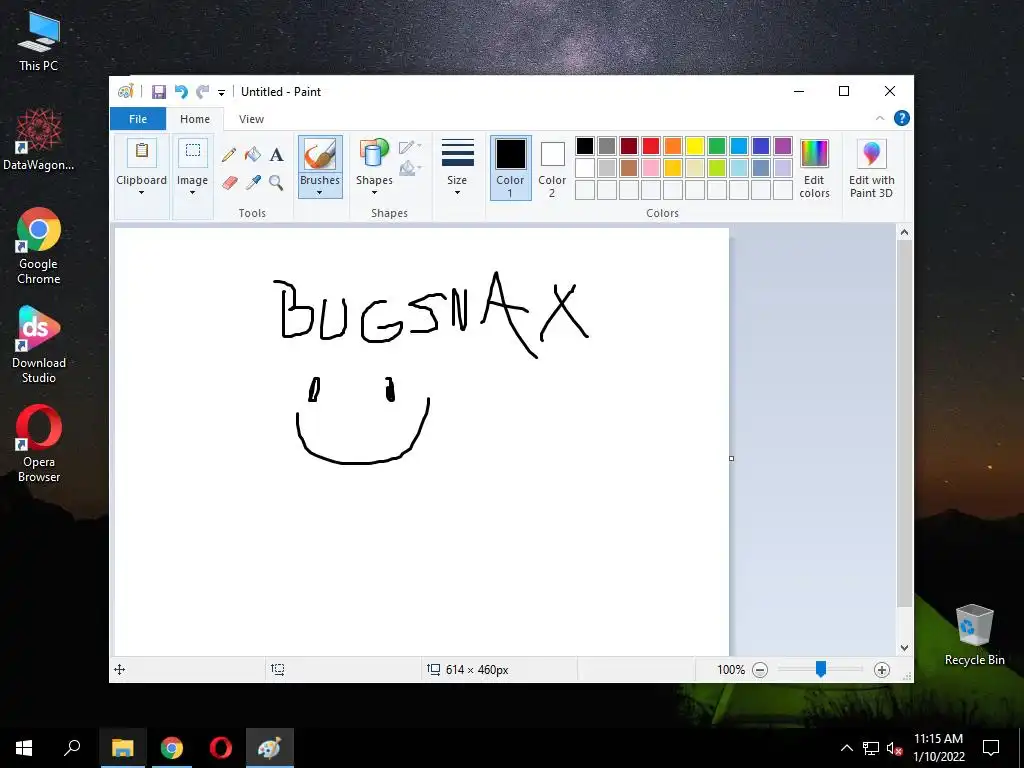The width and height of the screenshot is (1024, 768).
Task: Open the Customize Quick Access Toolbar arrow
Action: 221,93
